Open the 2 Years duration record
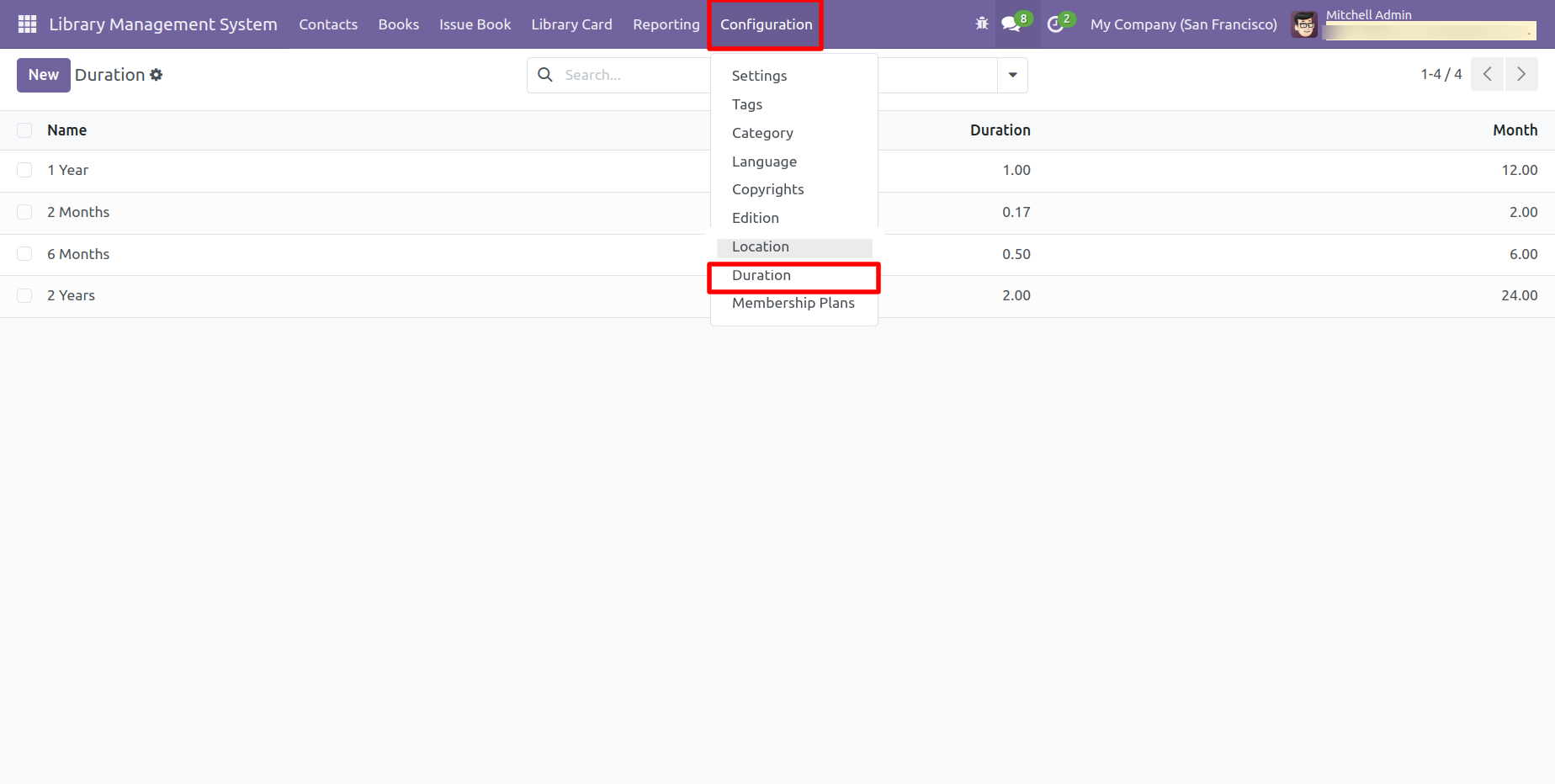 pyautogui.click(x=72, y=296)
